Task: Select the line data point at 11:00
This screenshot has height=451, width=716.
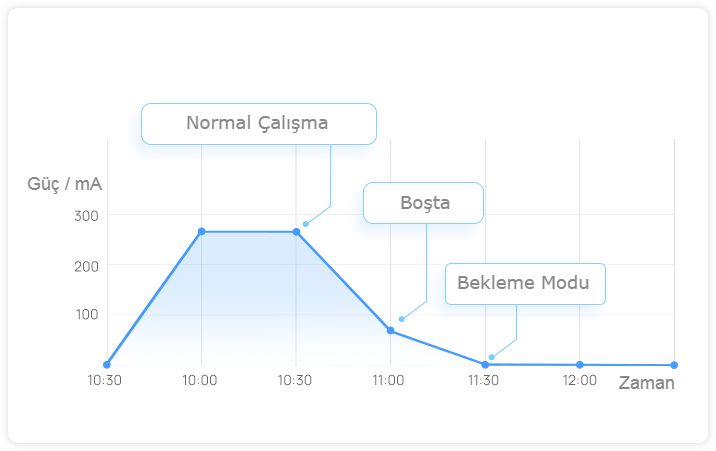Action: pyautogui.click(x=390, y=330)
